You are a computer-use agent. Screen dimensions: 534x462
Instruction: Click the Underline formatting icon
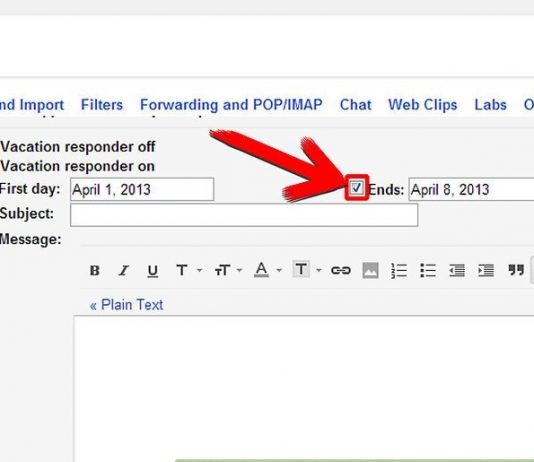click(x=153, y=271)
